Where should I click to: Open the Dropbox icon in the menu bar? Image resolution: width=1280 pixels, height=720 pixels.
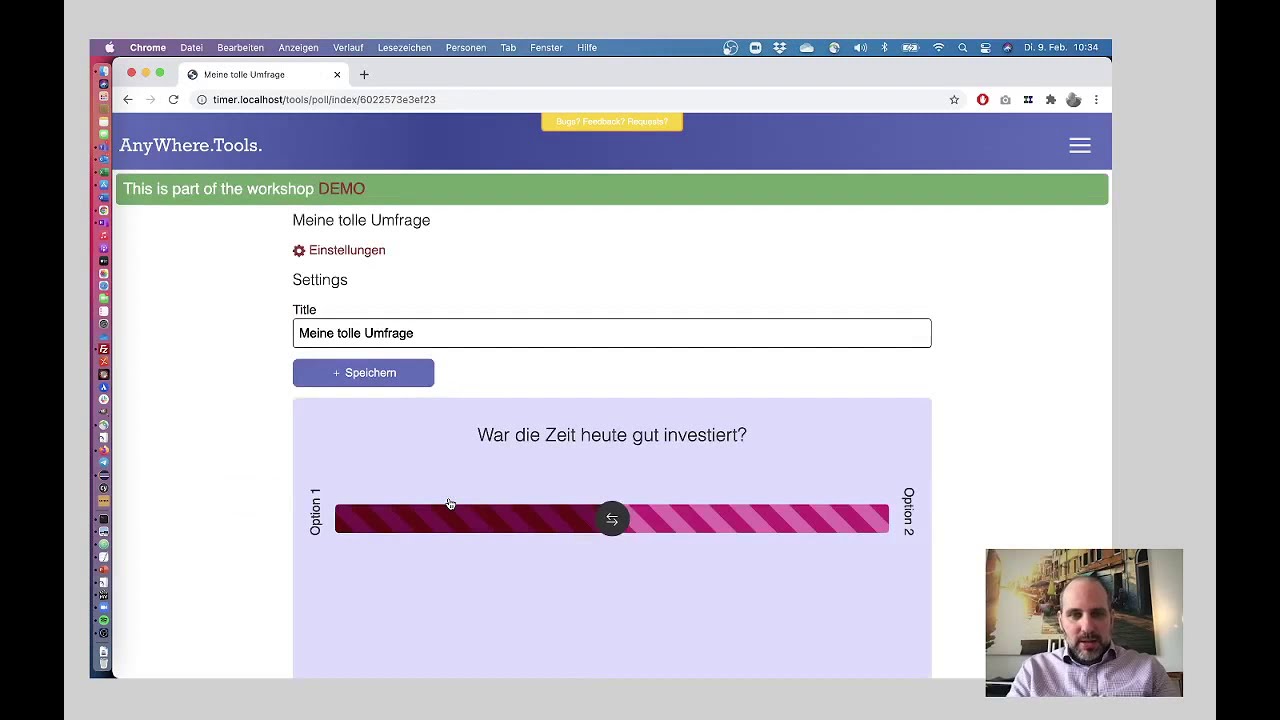(780, 48)
